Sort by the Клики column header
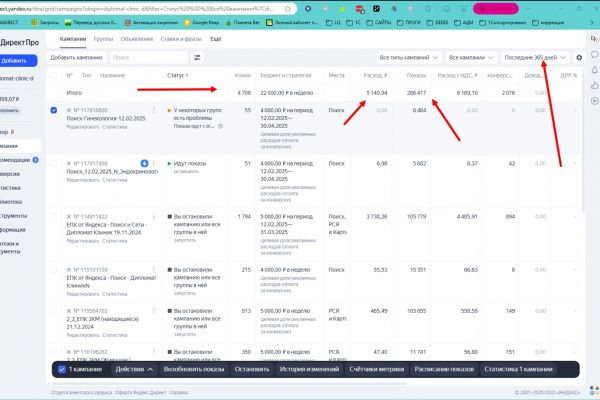600x400 pixels. pos(243,75)
